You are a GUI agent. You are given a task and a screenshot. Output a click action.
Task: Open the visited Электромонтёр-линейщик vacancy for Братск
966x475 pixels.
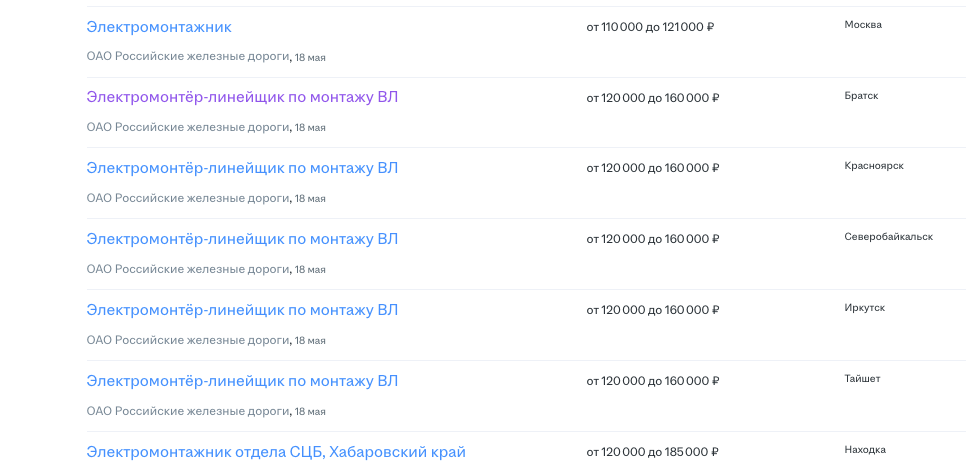point(242,97)
